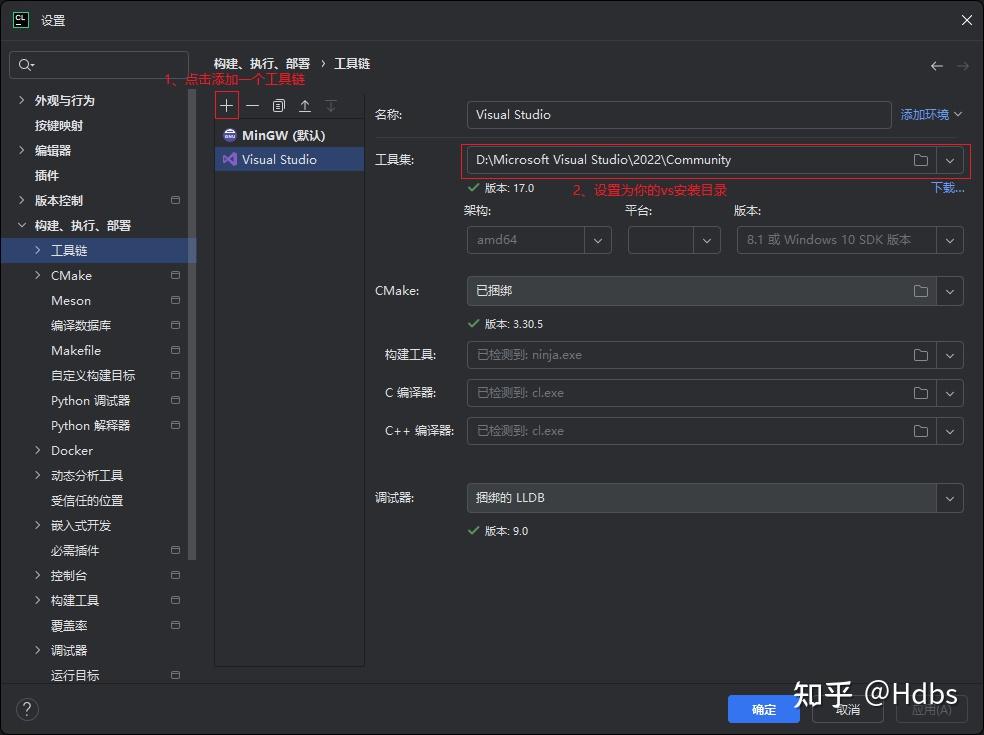Open folder browser for 工具集 path
Viewport: 984px width, 735px height.
(920, 159)
